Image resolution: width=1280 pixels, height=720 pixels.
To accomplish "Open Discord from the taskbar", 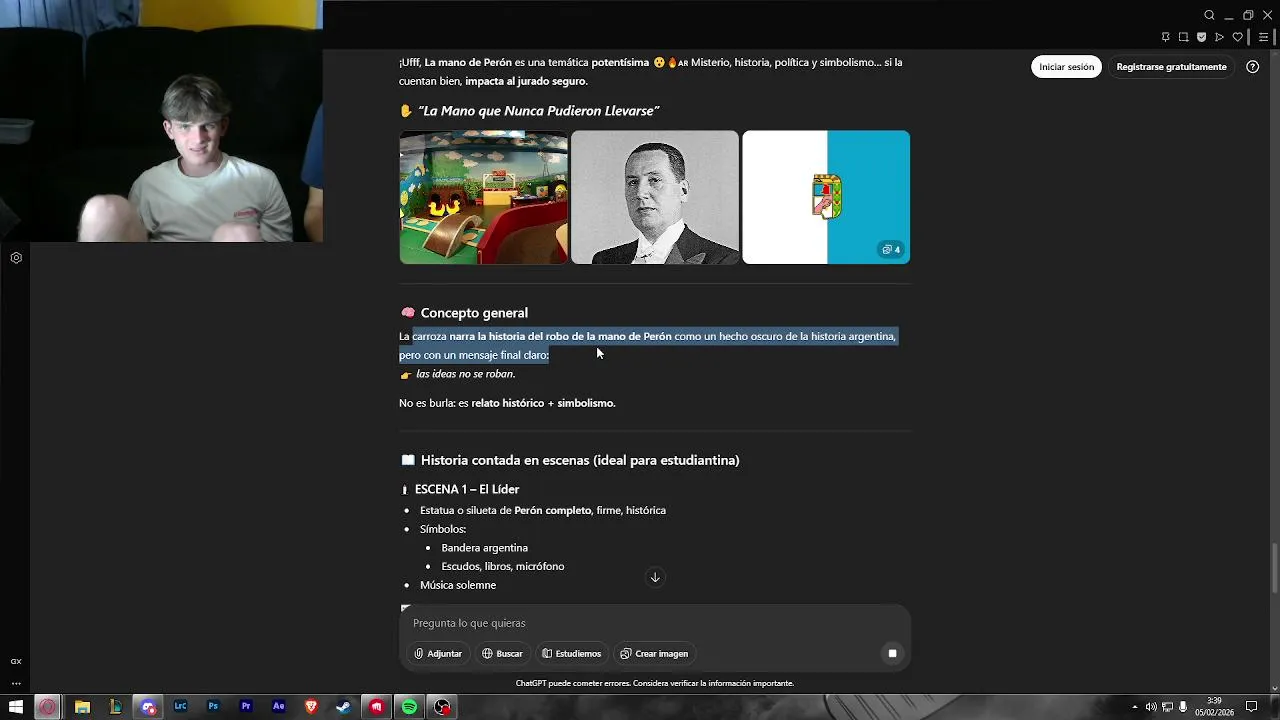I will click(x=148, y=707).
